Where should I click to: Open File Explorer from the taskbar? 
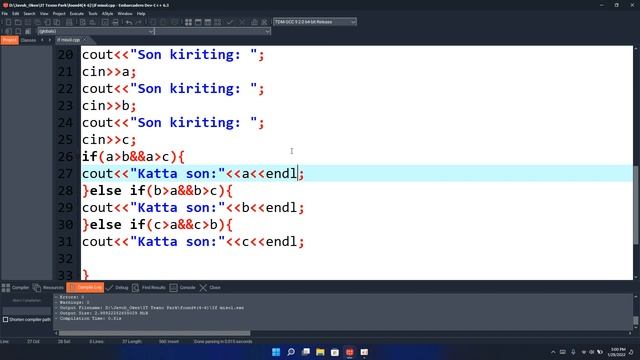(x=320, y=352)
